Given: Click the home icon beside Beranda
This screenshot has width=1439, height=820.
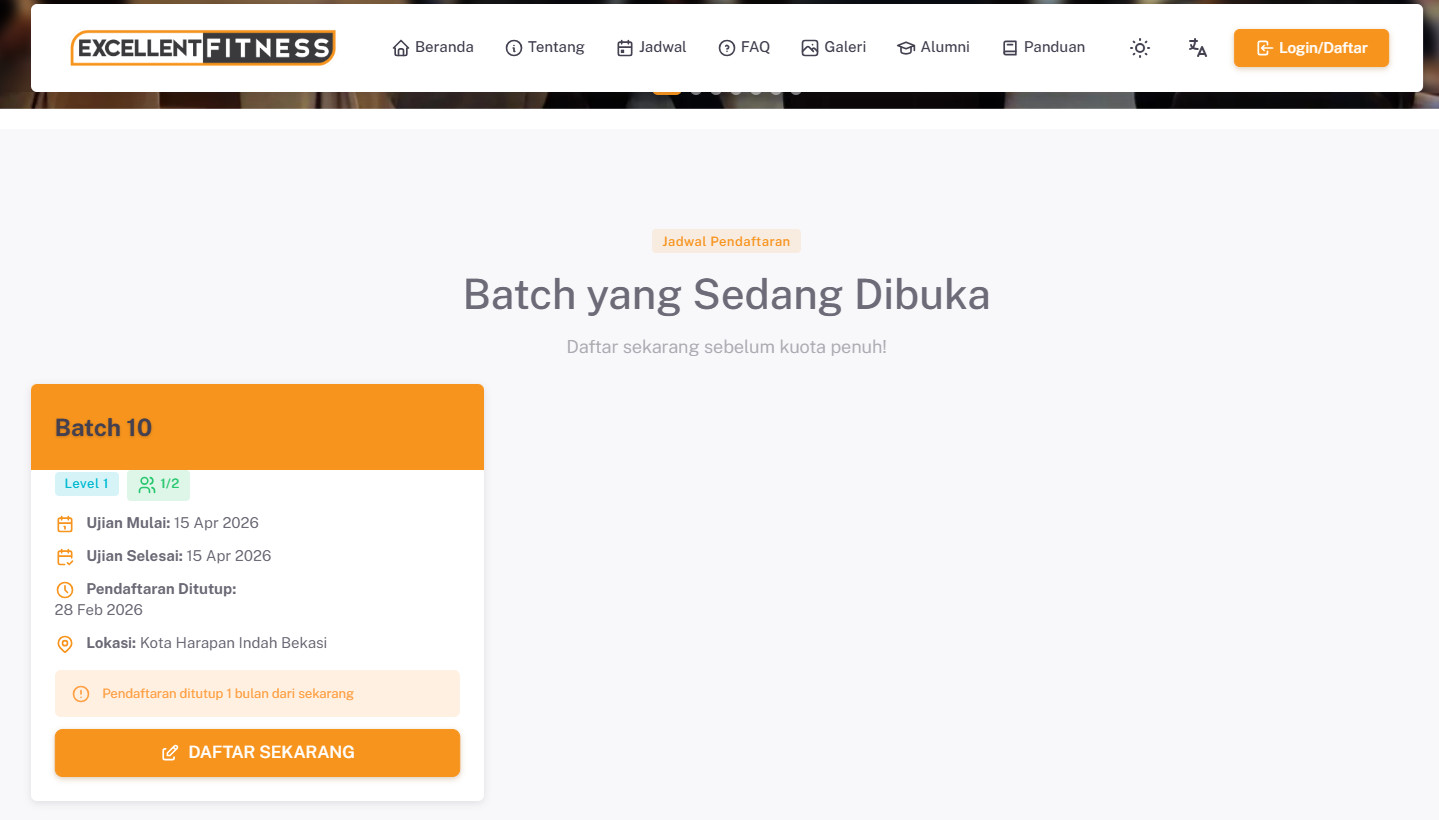Looking at the screenshot, I should click(401, 47).
